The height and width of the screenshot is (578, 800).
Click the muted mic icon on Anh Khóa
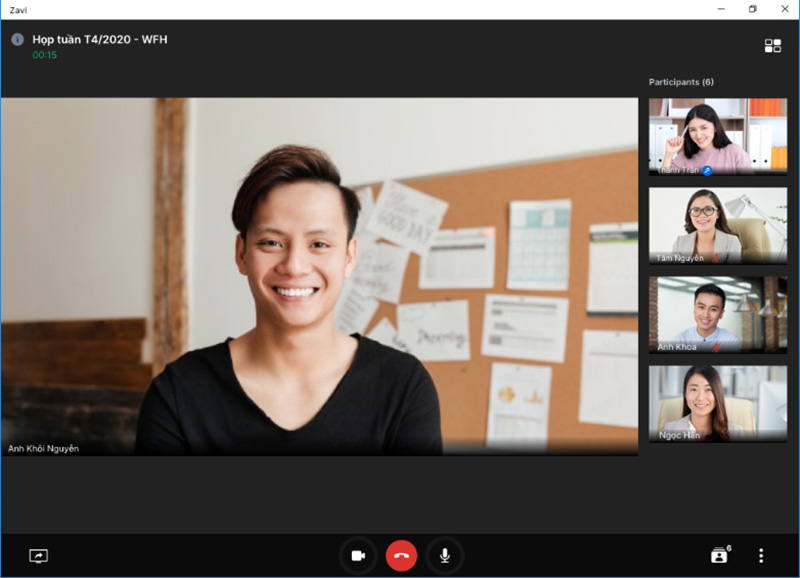coord(718,345)
